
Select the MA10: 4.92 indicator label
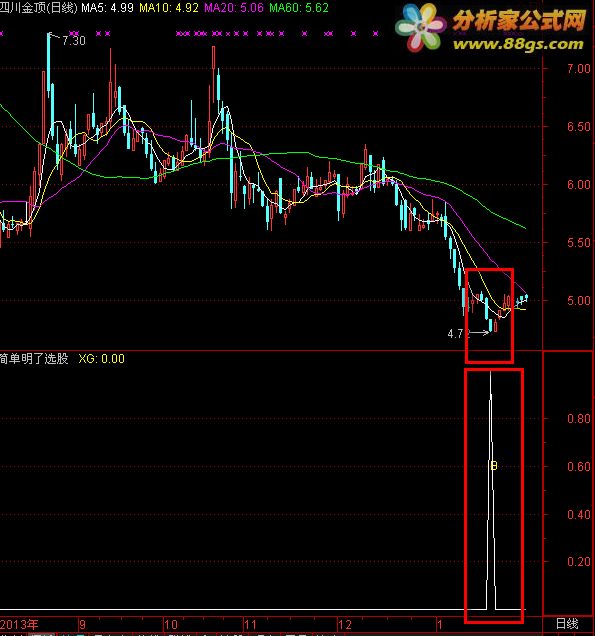(x=169, y=8)
